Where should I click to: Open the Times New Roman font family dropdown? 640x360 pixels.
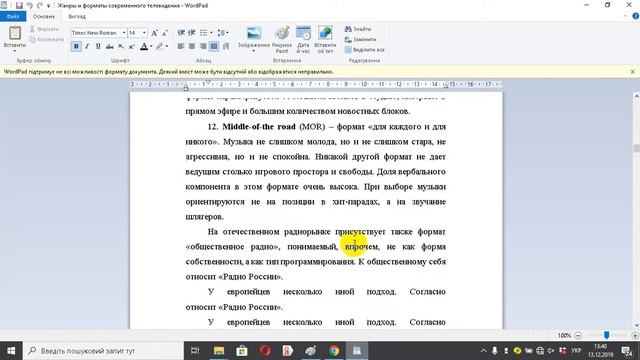pyautogui.click(x=124, y=33)
